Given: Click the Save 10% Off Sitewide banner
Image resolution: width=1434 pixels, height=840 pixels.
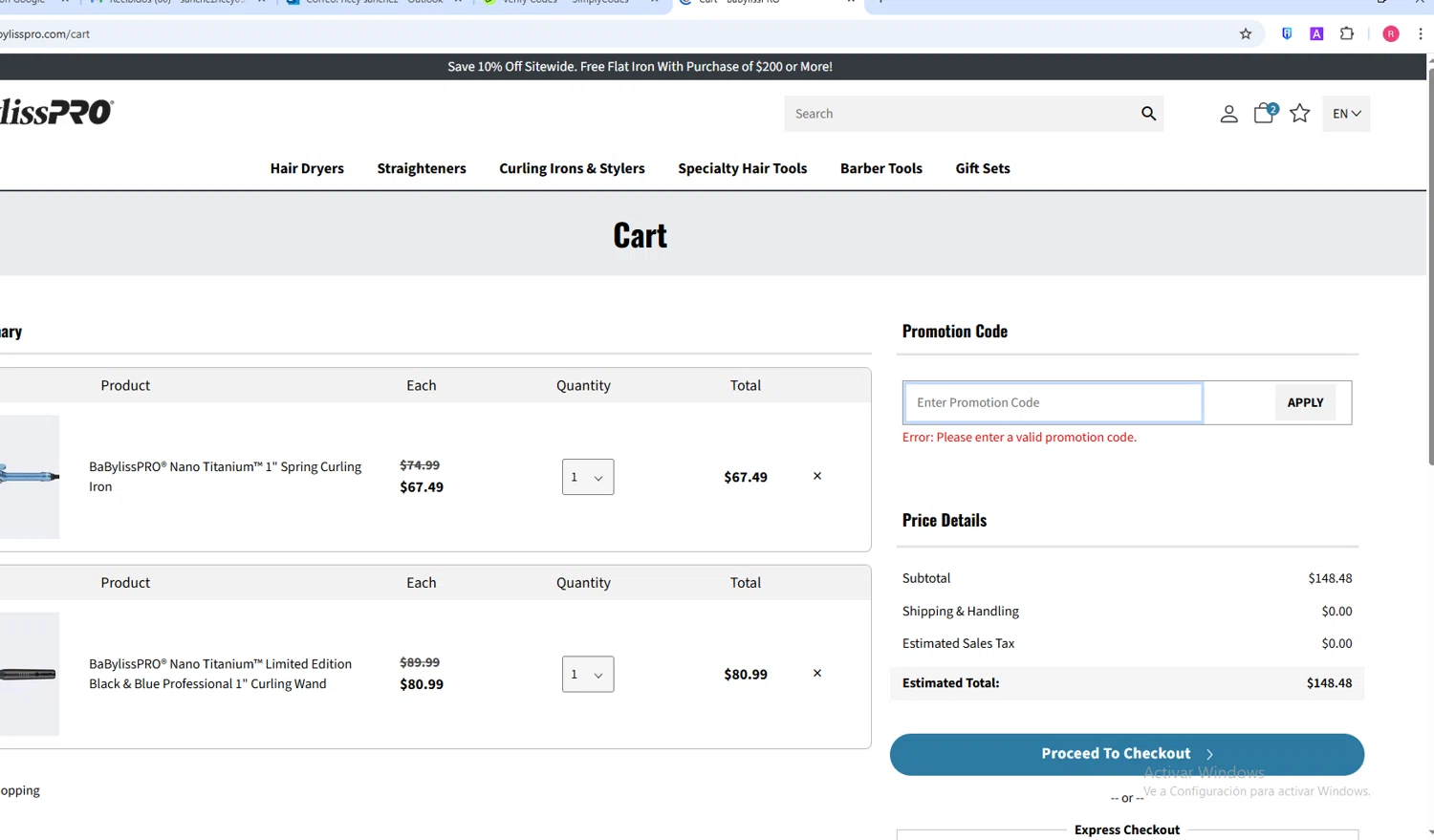Looking at the screenshot, I should click(x=640, y=67).
